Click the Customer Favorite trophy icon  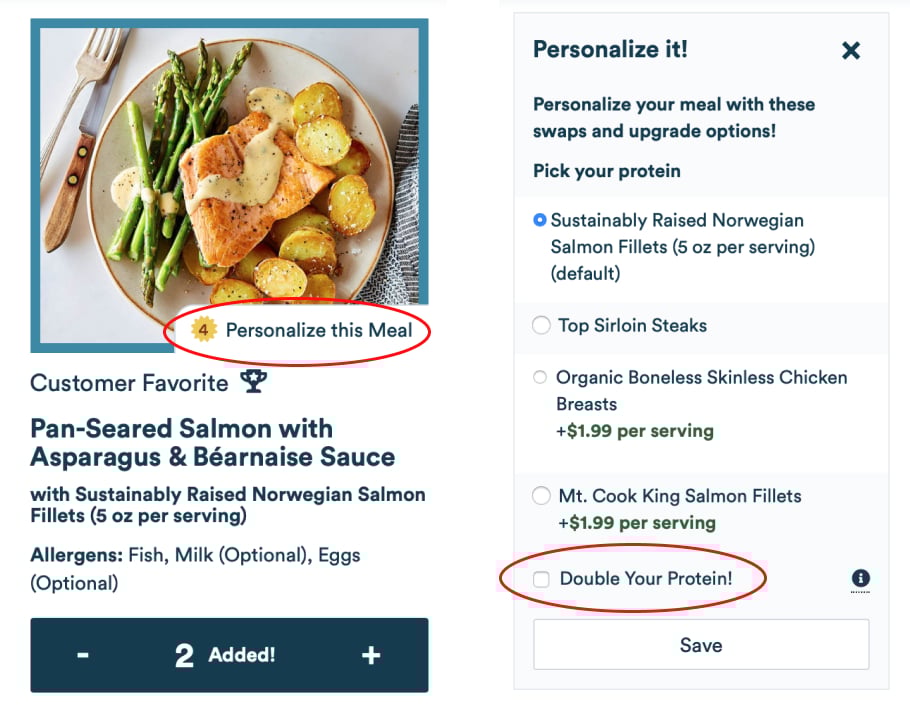click(x=254, y=382)
